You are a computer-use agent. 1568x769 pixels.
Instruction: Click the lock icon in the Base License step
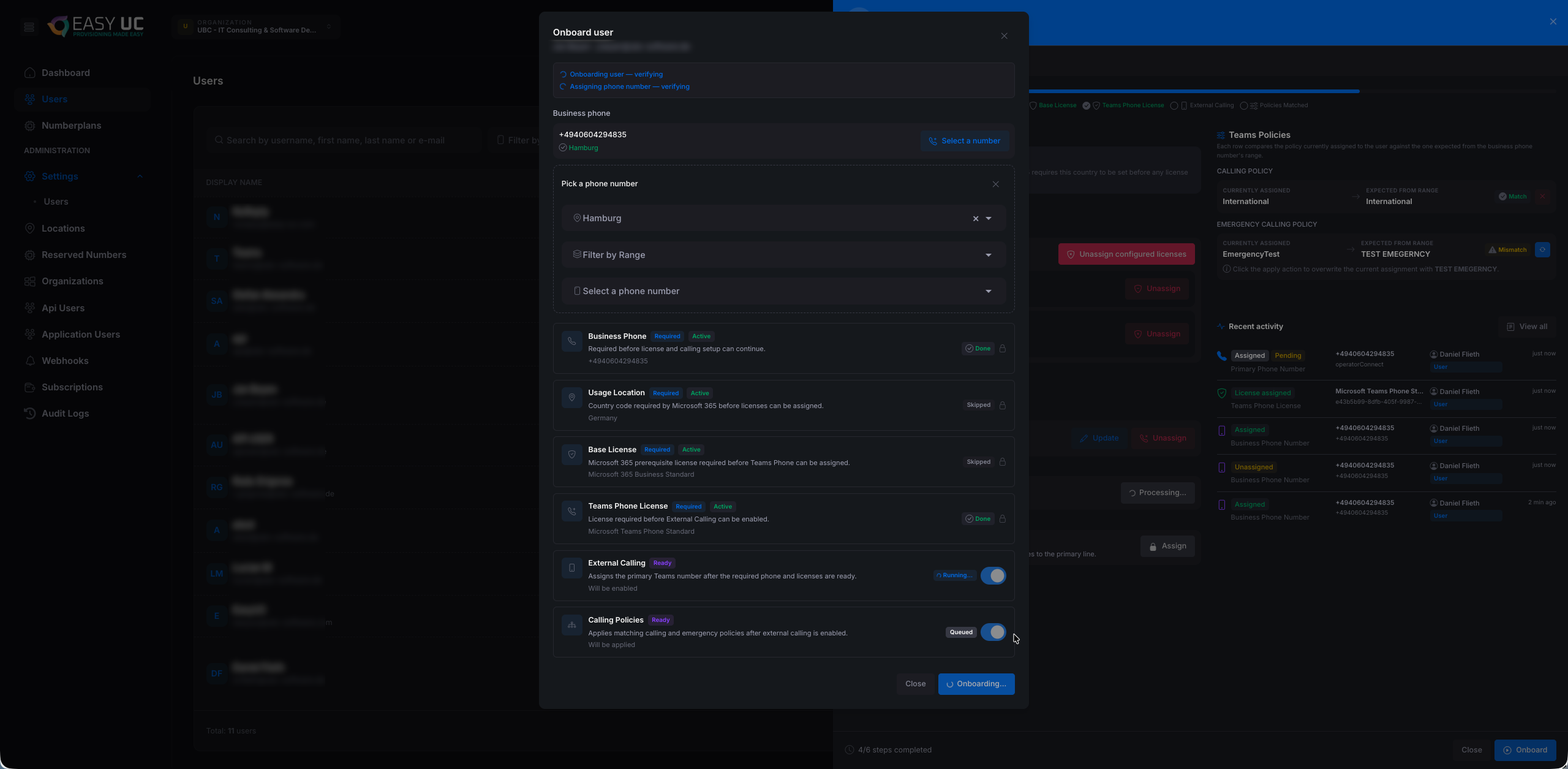click(x=1003, y=462)
